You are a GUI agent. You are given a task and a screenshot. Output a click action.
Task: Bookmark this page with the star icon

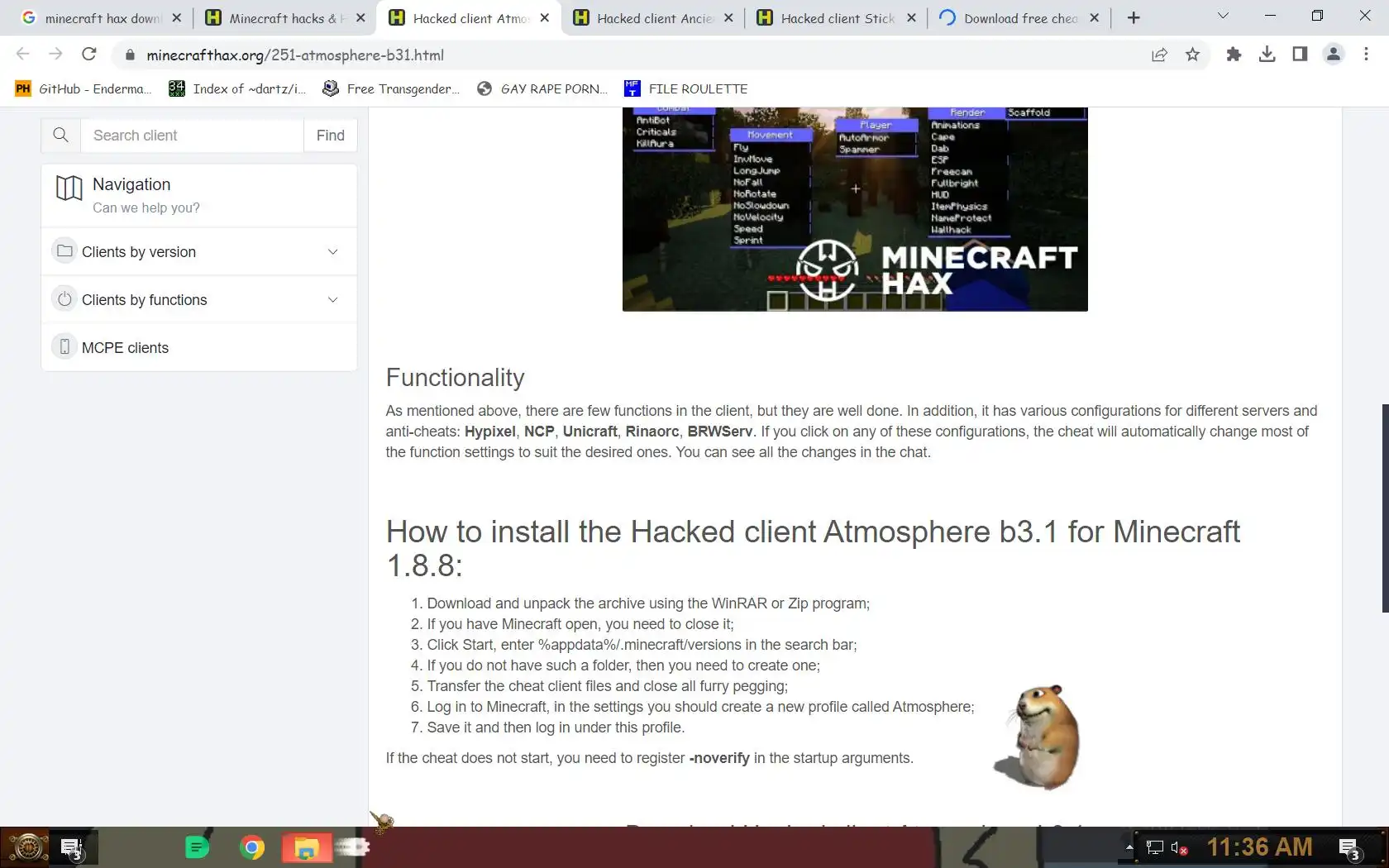[1192, 55]
